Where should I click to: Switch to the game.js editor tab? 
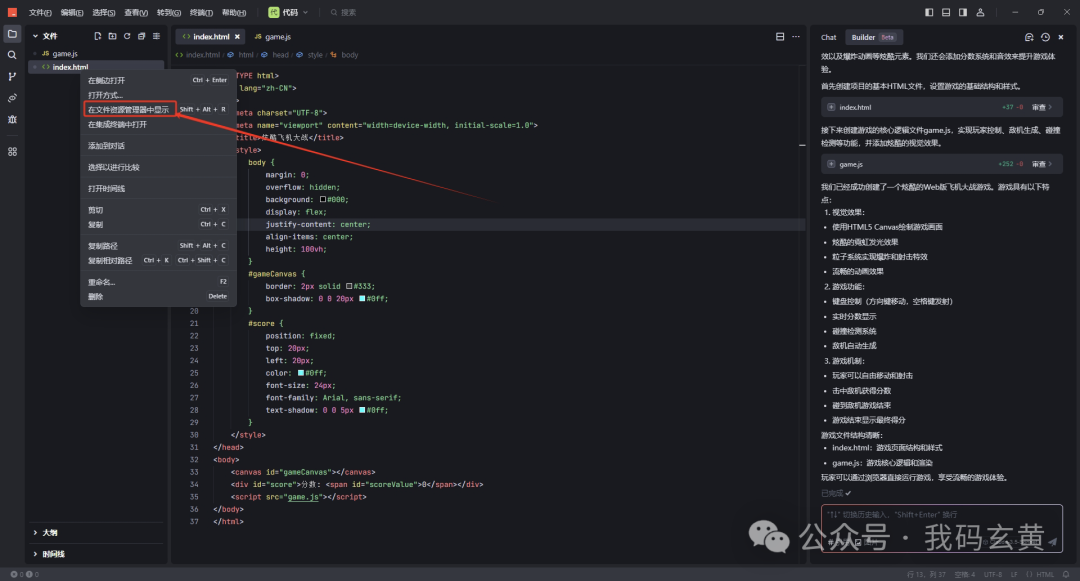273,36
